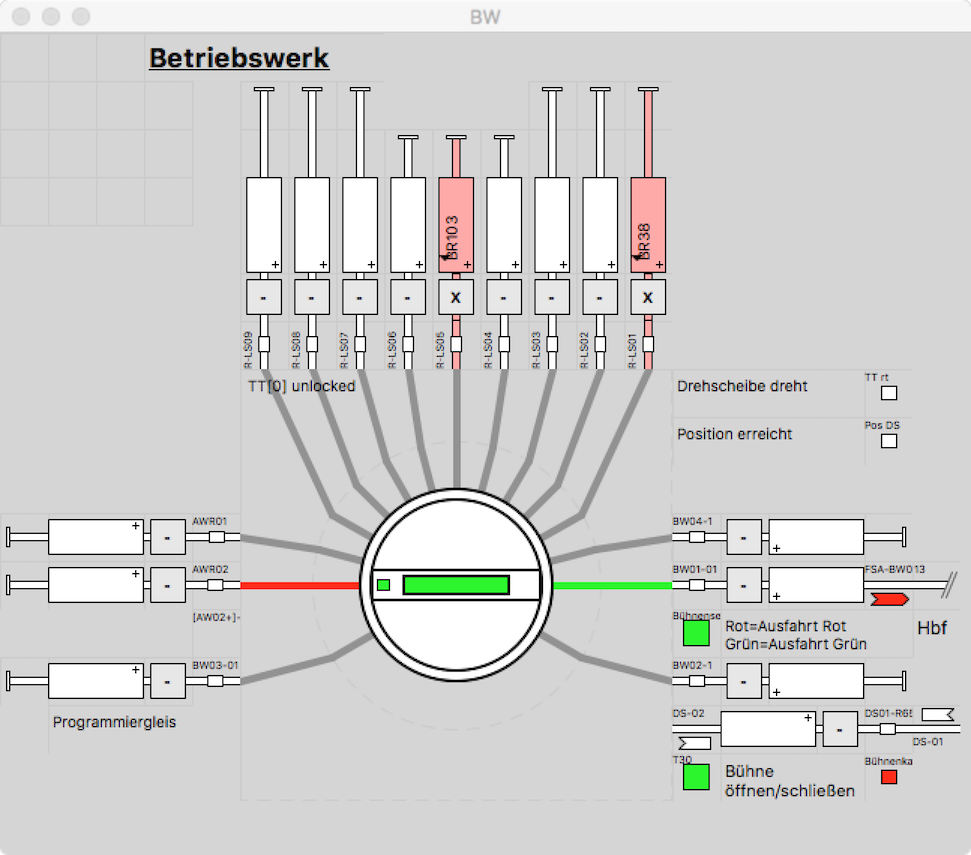Image resolution: width=971 pixels, height=855 pixels.
Task: Toggle the TT rt indicator box
Action: (x=889, y=393)
